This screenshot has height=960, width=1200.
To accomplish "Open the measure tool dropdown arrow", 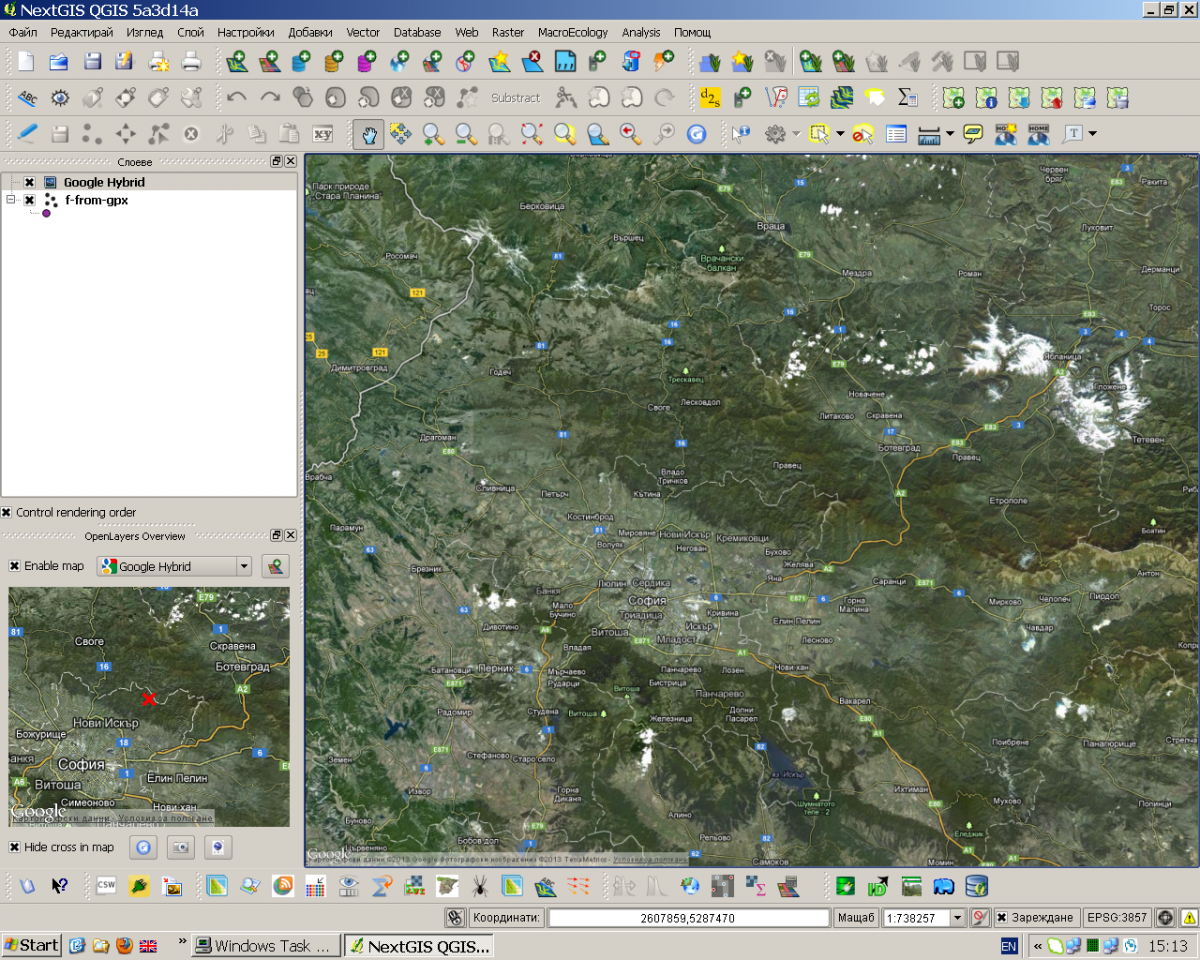I will (950, 134).
